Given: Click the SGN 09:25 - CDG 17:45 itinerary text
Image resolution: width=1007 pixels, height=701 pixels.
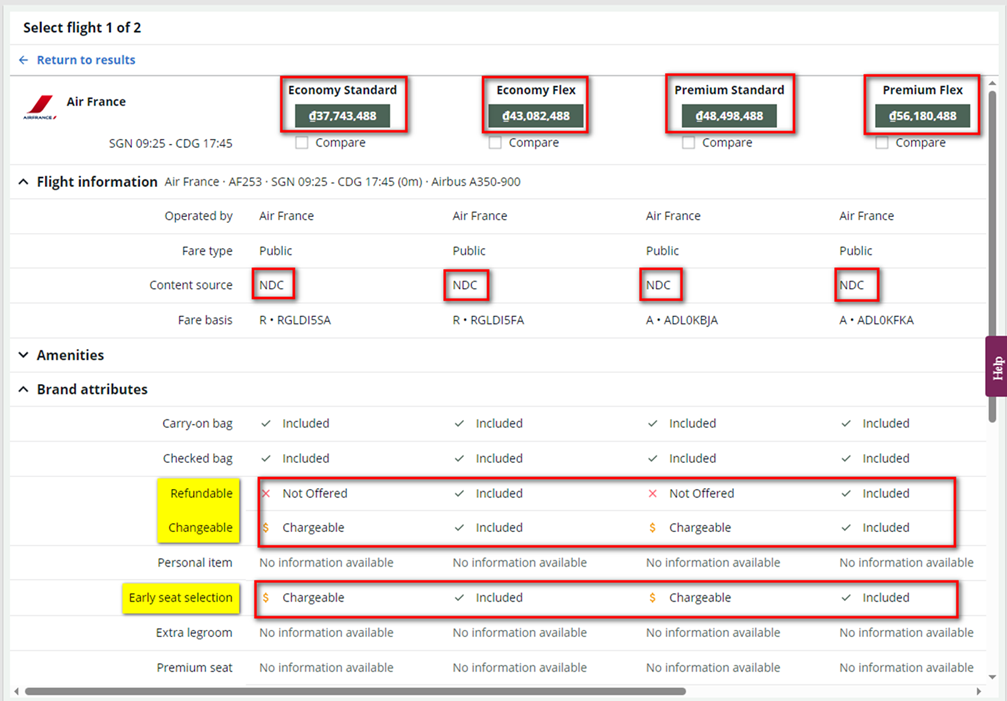Looking at the screenshot, I should (171, 144).
